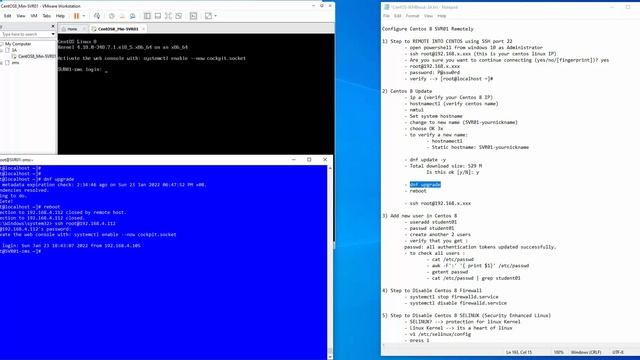Click inside the CentOS VM console screen
This screenshot has width=640, height=360.
pos(196,94)
